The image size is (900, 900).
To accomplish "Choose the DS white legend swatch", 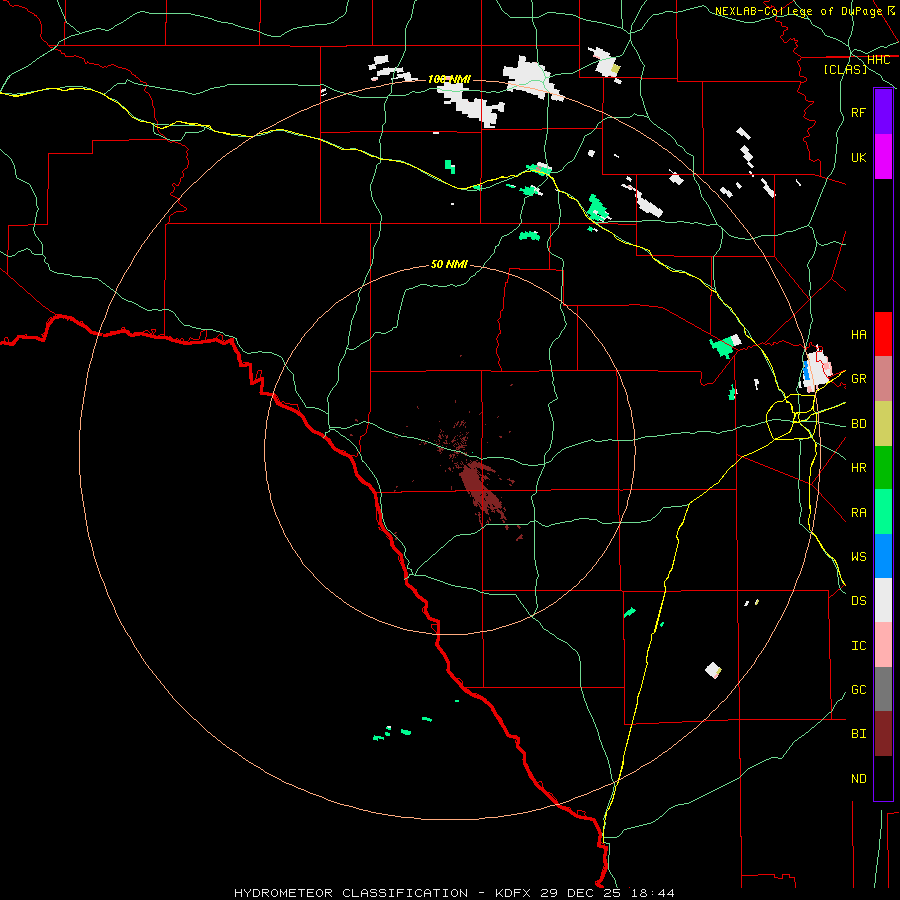I will (883, 600).
